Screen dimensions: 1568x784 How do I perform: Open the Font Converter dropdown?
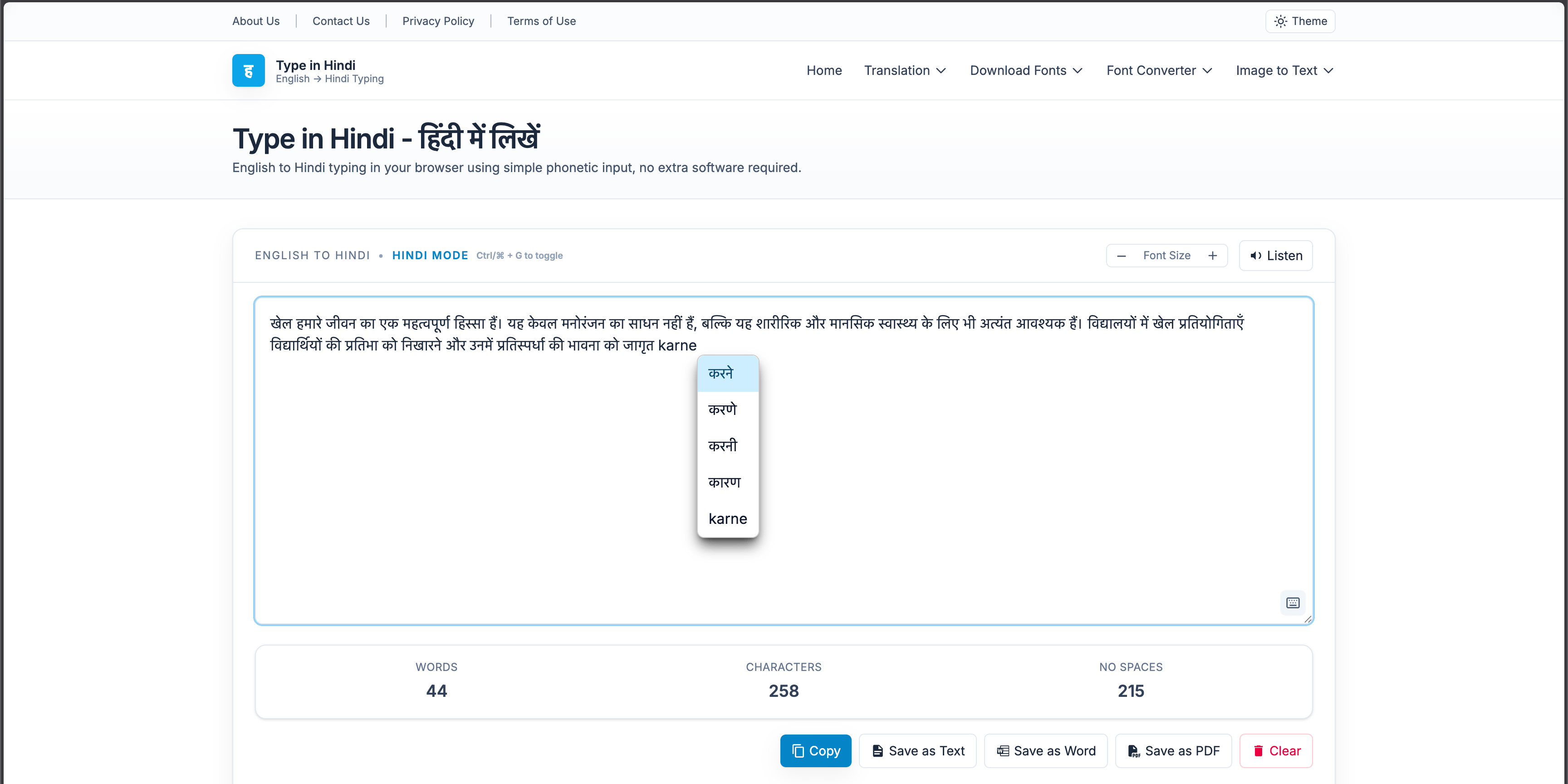1159,70
